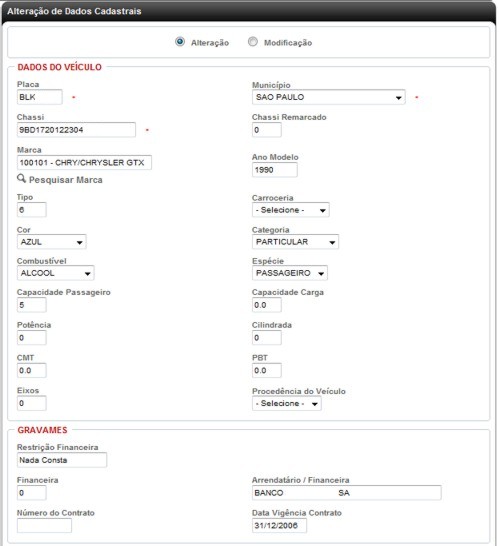Select the Modificação radio button
The image size is (499, 546).
pos(252,42)
